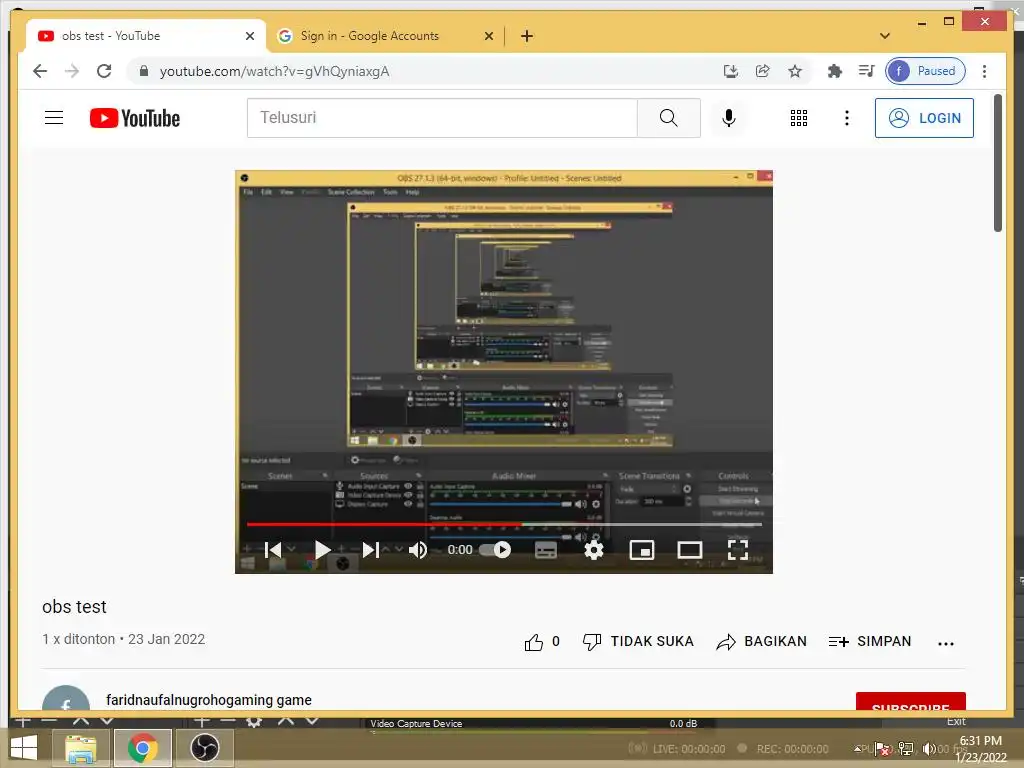Go to the previous video
Viewport: 1024px width, 768px height.
point(273,550)
